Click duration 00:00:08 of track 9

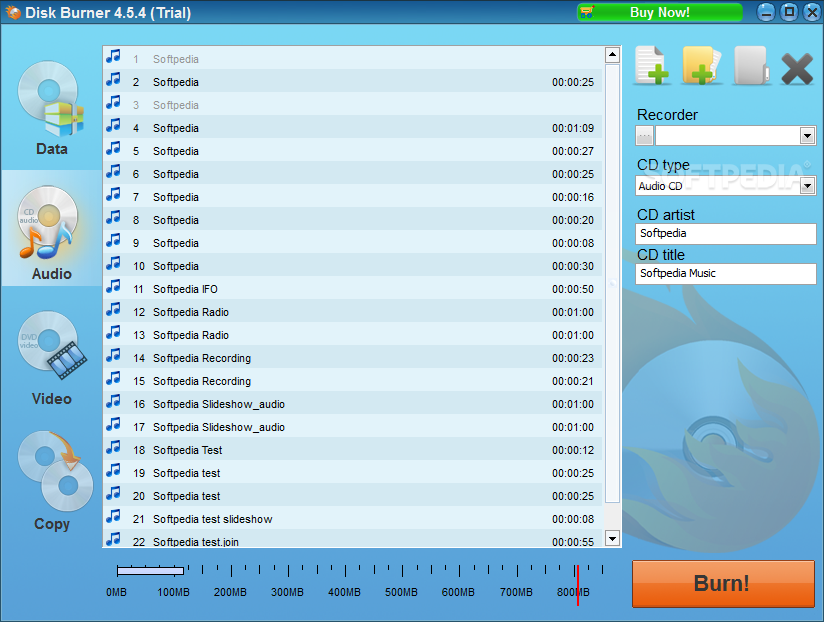[573, 243]
